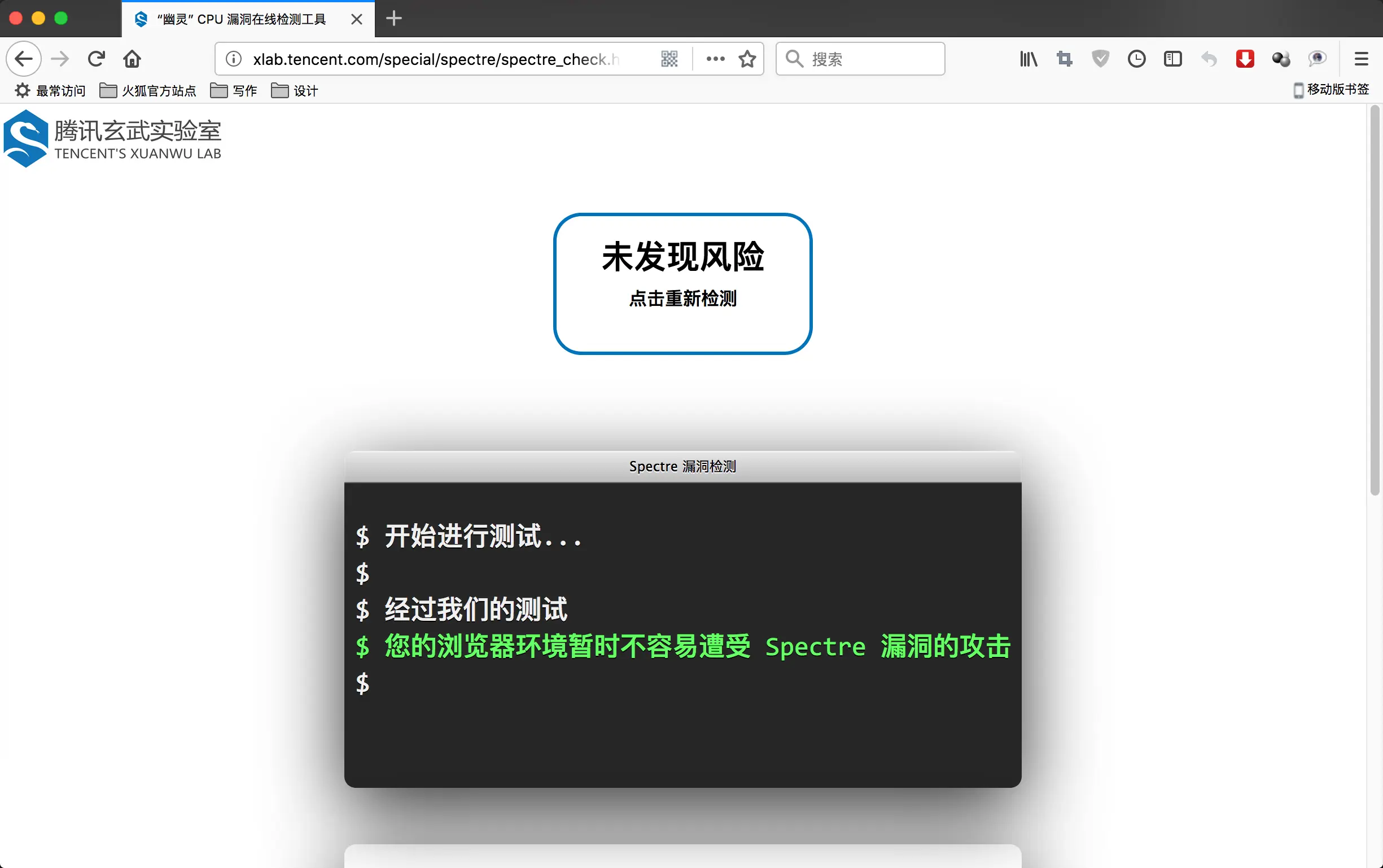Click the screenshot crop tool icon
Image resolution: width=1383 pixels, height=868 pixels.
point(1065,59)
